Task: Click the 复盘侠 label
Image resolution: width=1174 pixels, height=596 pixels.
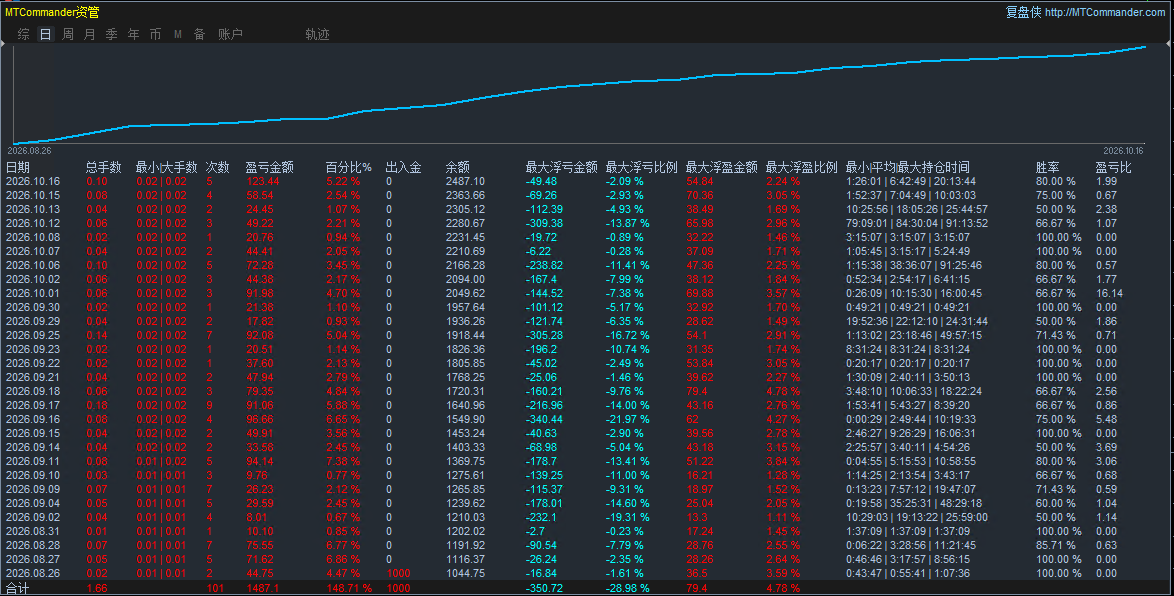Action: (x=1023, y=12)
